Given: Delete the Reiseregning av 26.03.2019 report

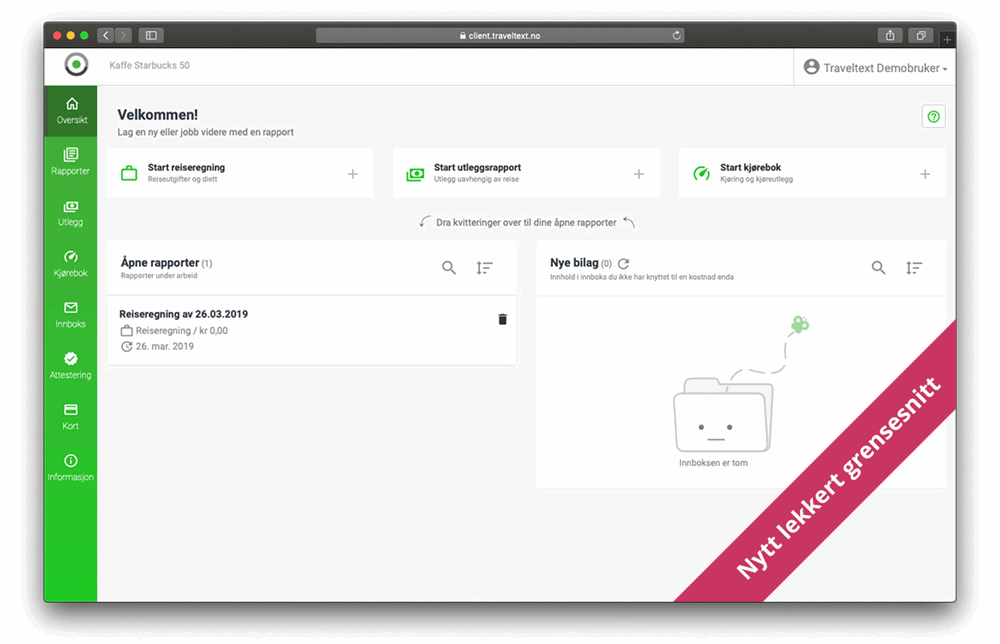Looking at the screenshot, I should 502,319.
